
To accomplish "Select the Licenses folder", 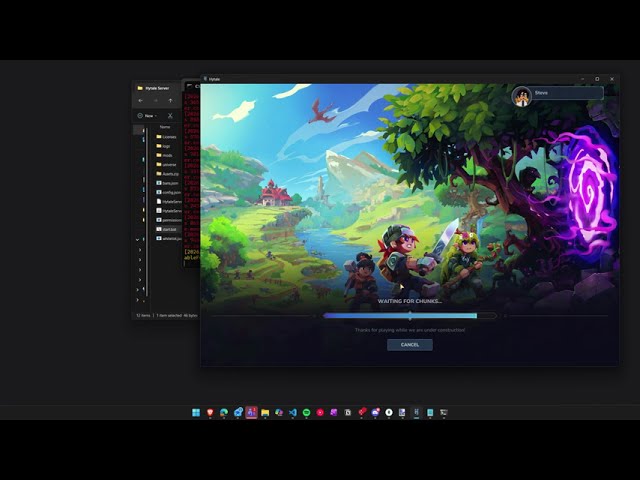I will (x=167, y=137).
